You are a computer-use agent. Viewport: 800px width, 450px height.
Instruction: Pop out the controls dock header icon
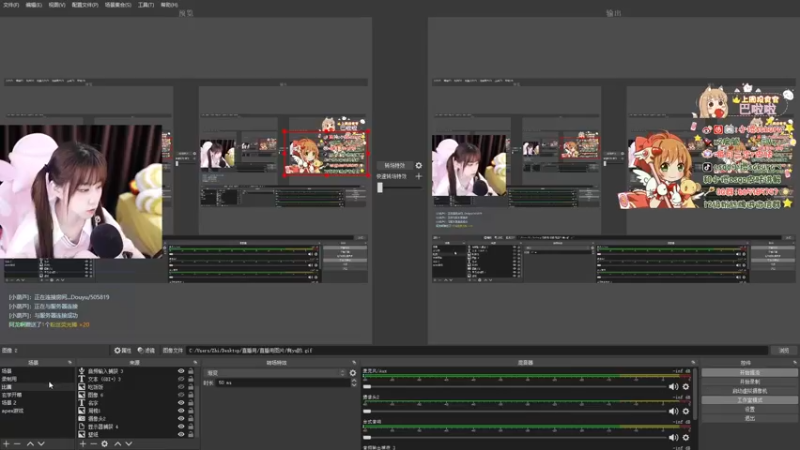[x=795, y=362]
